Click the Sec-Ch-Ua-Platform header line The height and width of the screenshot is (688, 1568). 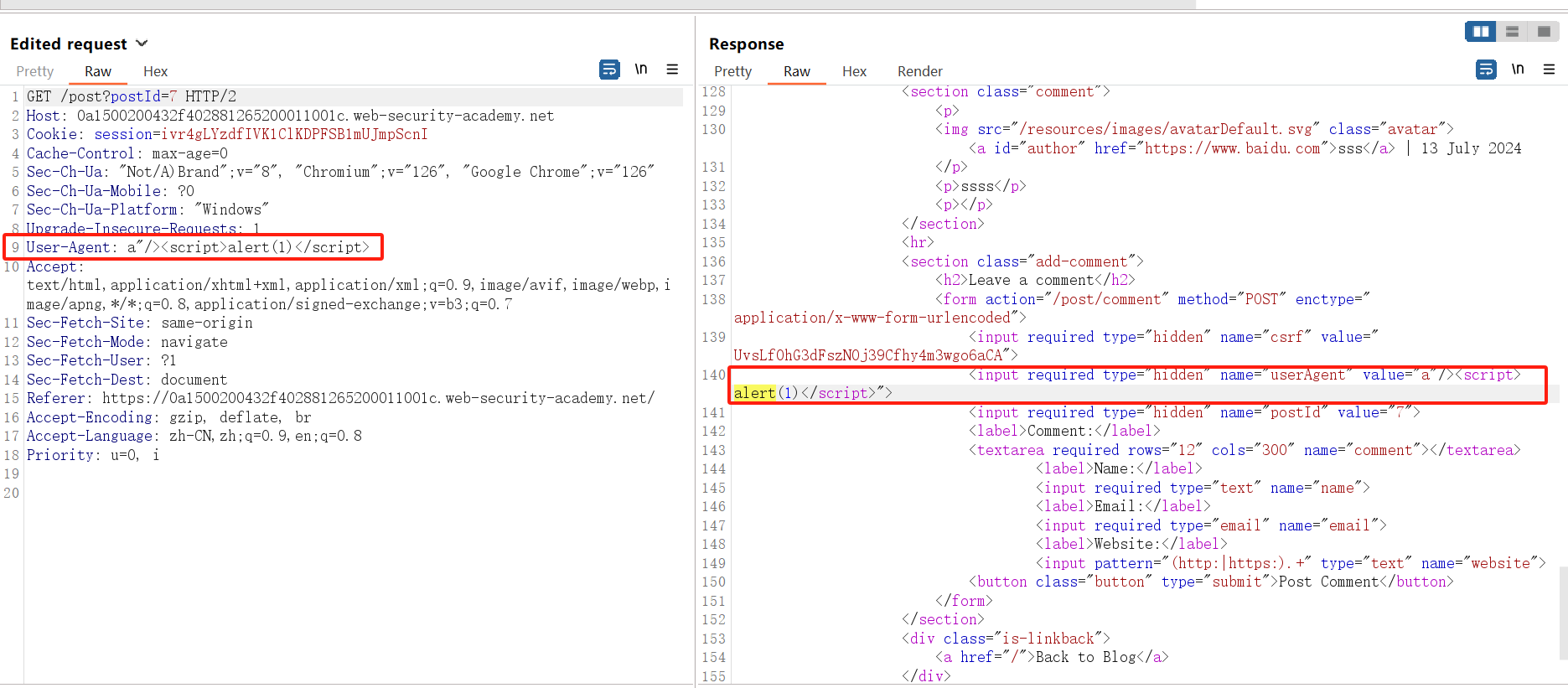tap(147, 210)
